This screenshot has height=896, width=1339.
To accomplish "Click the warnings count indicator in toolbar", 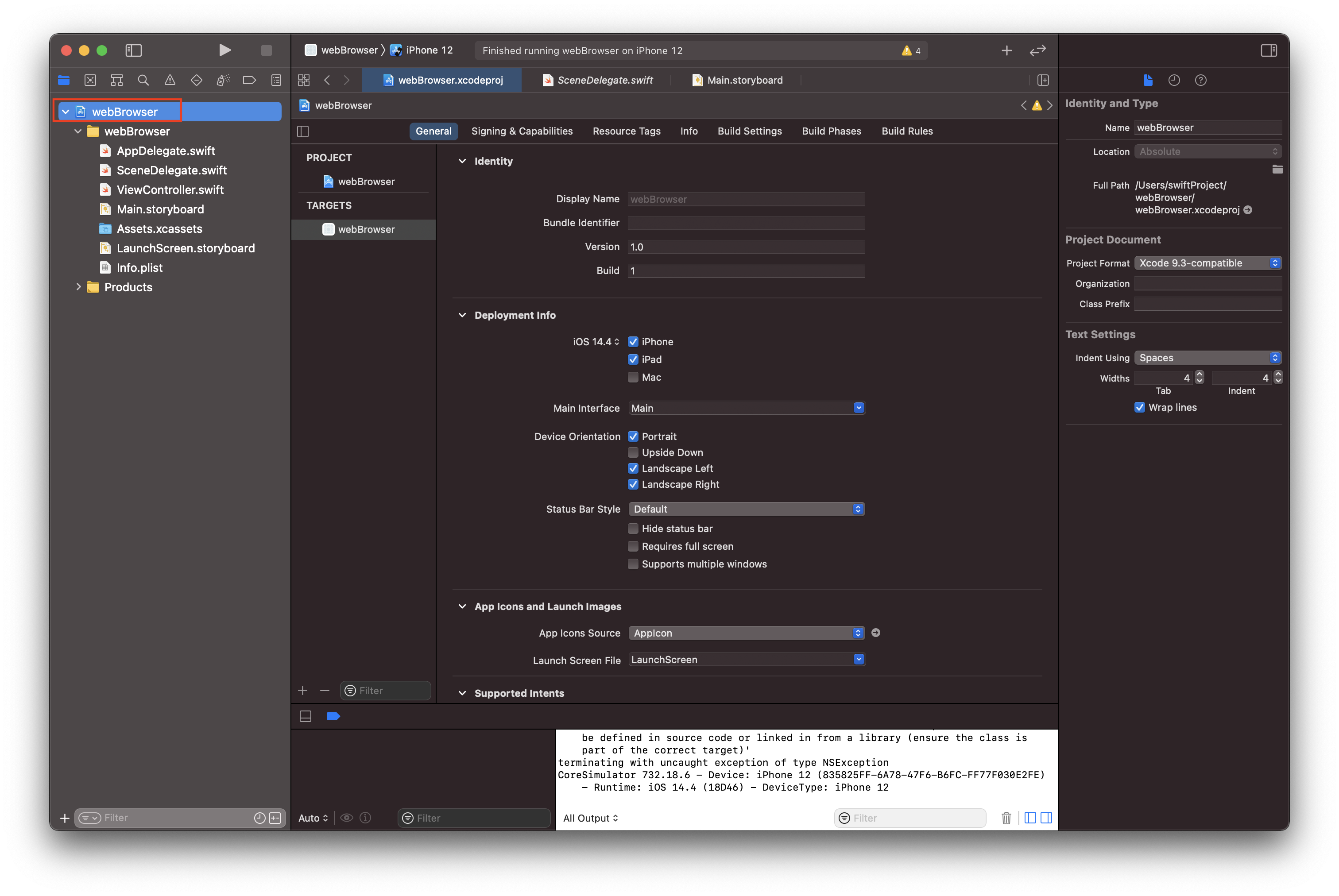I will click(911, 50).
